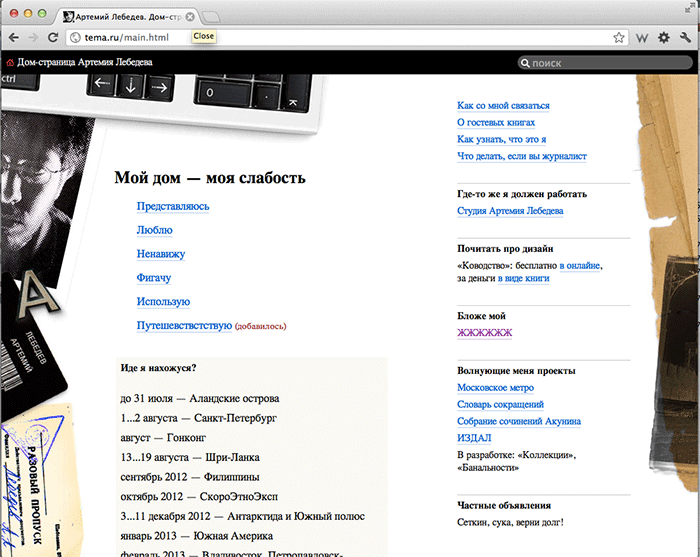Open the Ненавижу link
The height and width of the screenshot is (557, 700).
161,254
